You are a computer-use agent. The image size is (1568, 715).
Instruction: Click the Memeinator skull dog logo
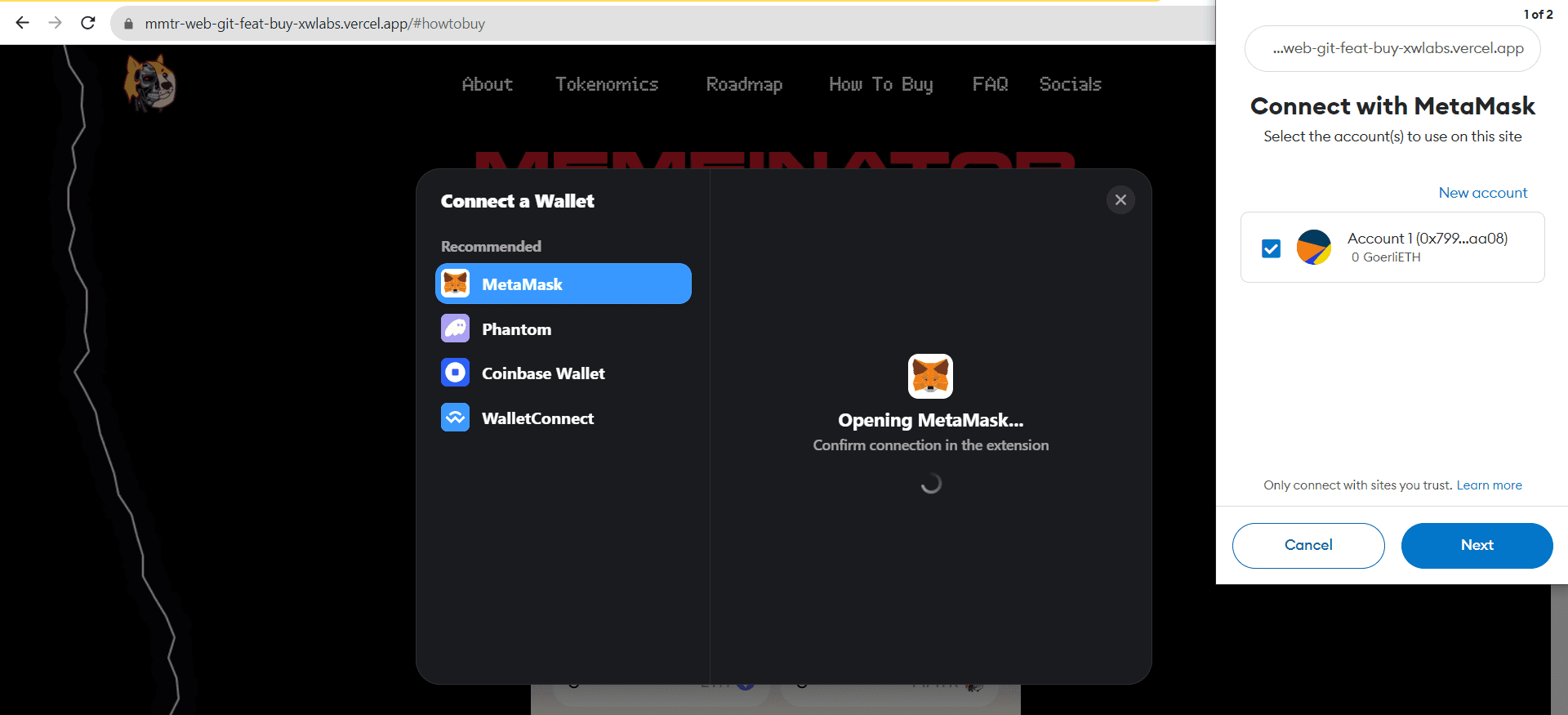tap(149, 83)
